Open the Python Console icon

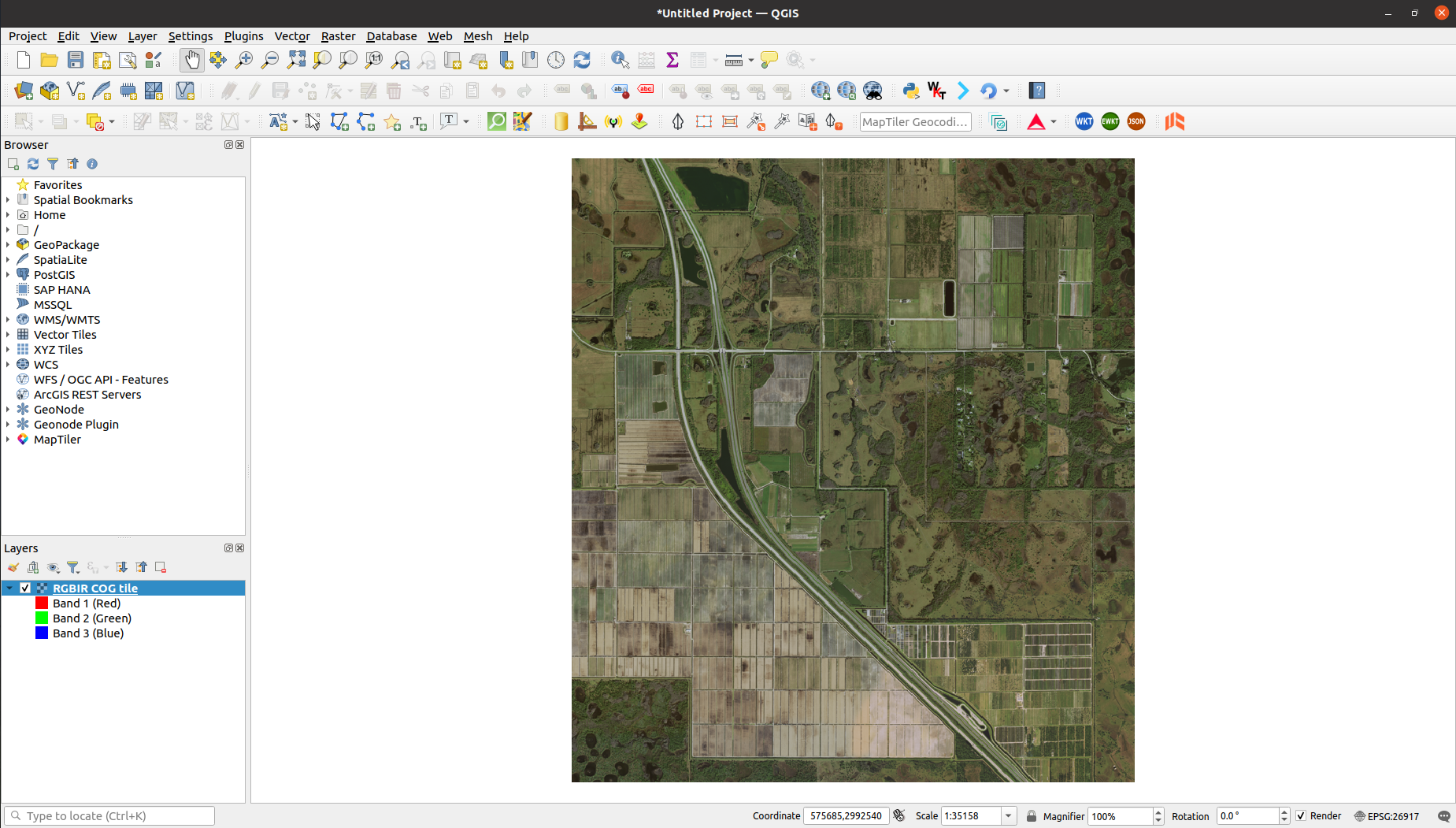coord(911,91)
